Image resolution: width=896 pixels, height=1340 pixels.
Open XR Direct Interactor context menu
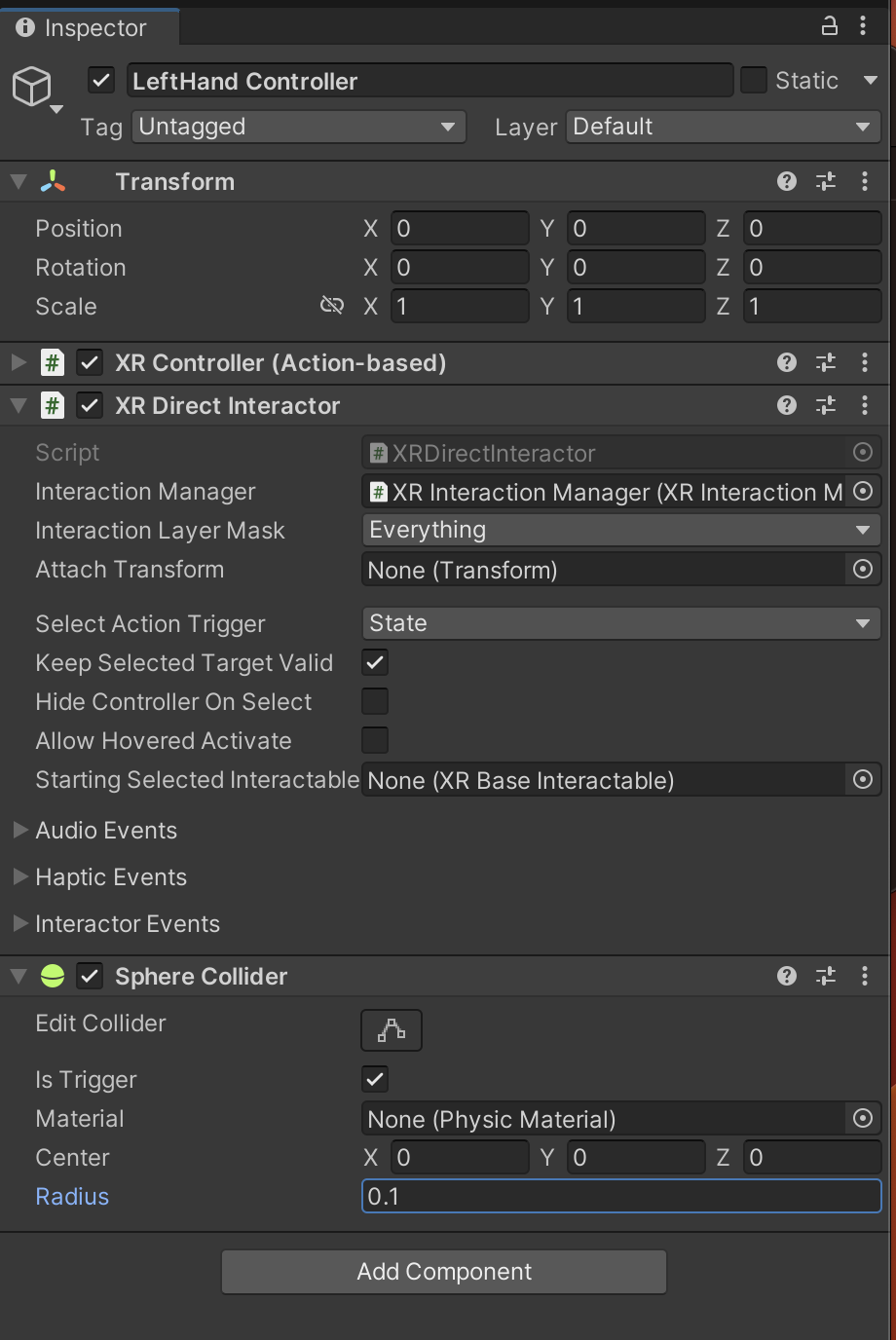(x=865, y=405)
